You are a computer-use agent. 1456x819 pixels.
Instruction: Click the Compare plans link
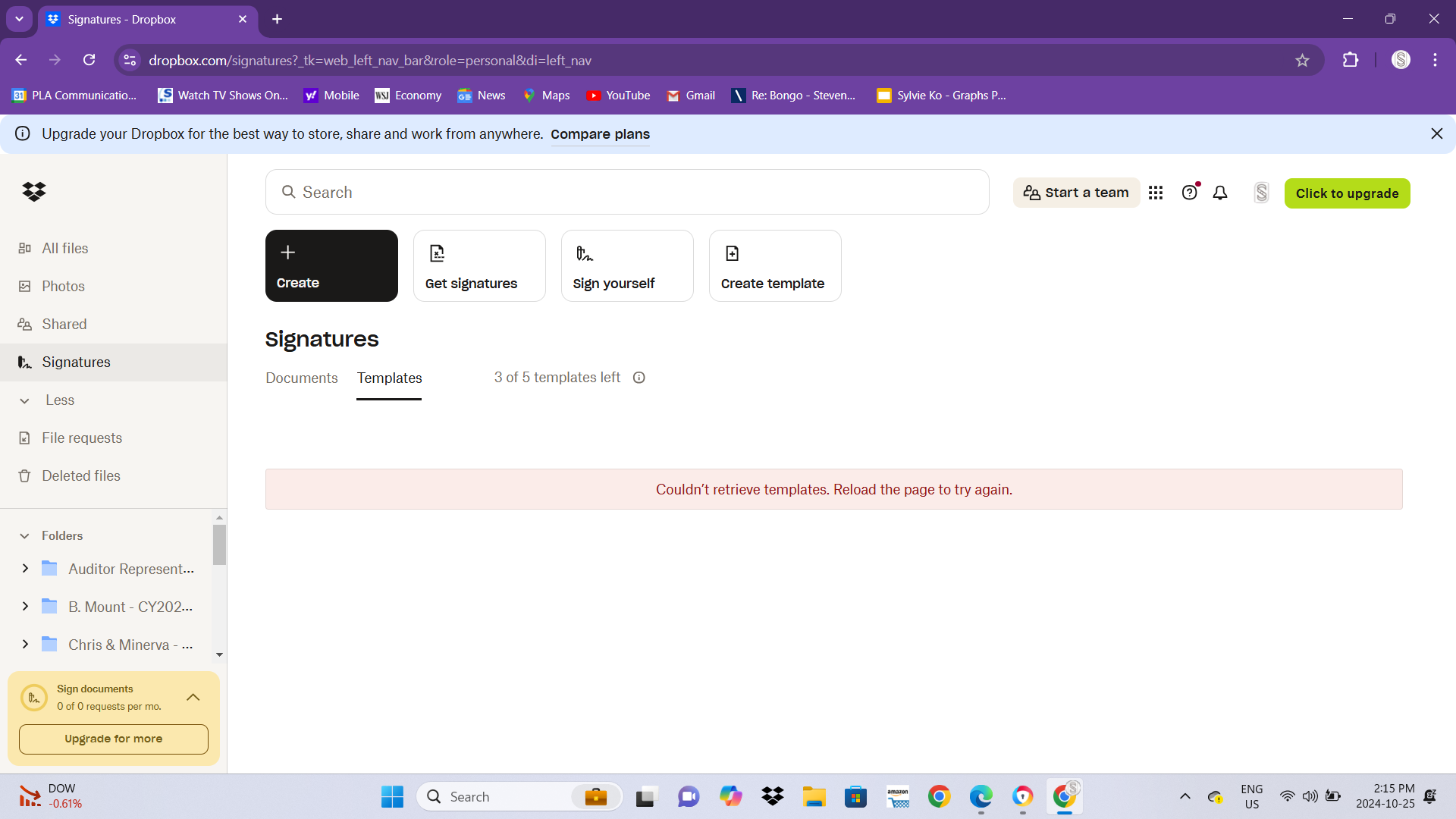[x=600, y=134]
